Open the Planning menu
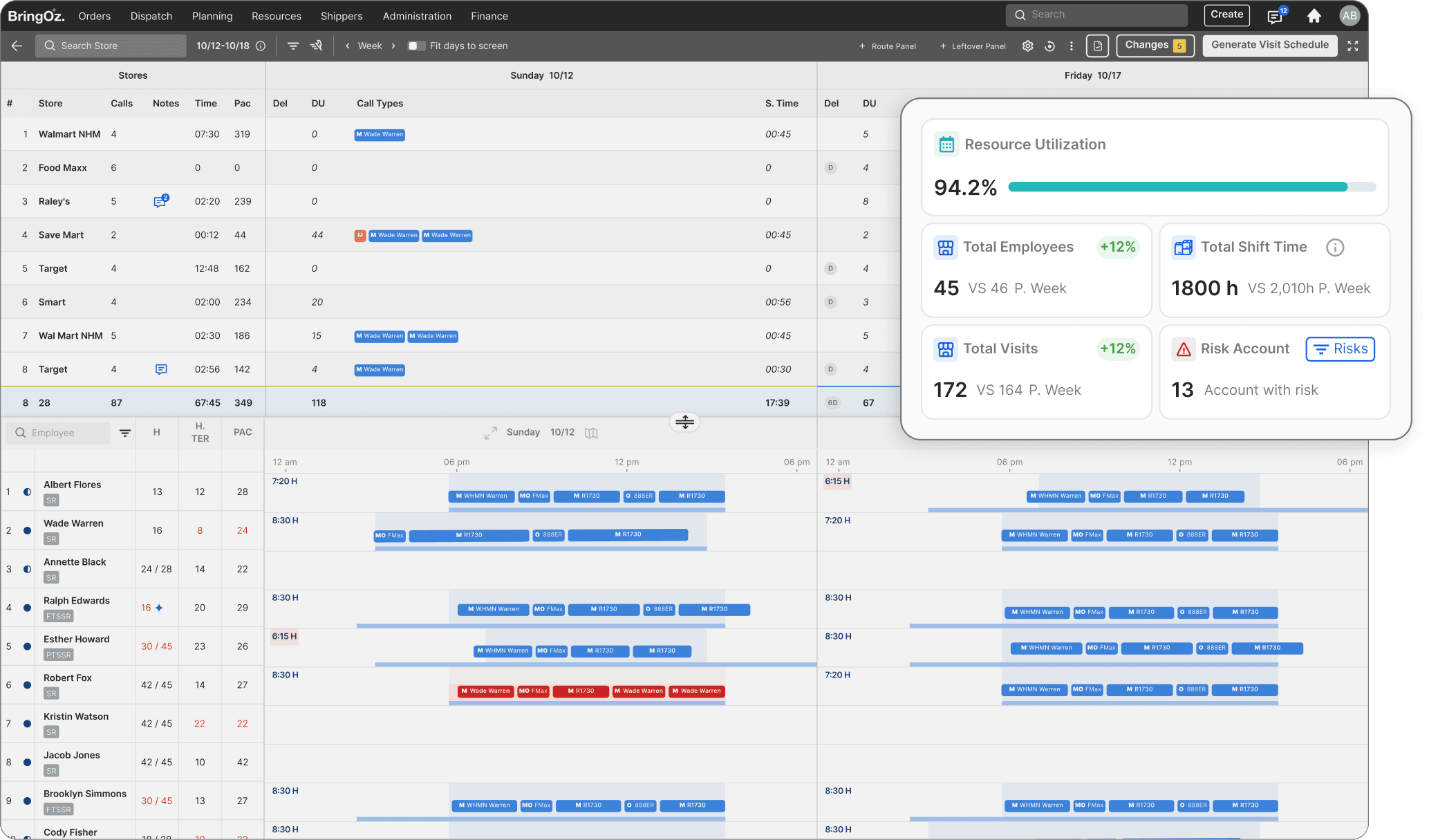This screenshot has height=840, width=1429. click(x=212, y=16)
